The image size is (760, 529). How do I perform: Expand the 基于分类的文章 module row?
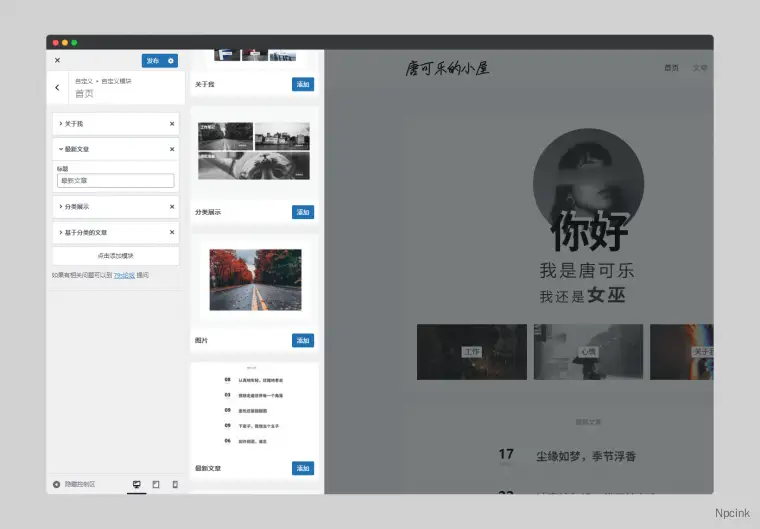116,232
